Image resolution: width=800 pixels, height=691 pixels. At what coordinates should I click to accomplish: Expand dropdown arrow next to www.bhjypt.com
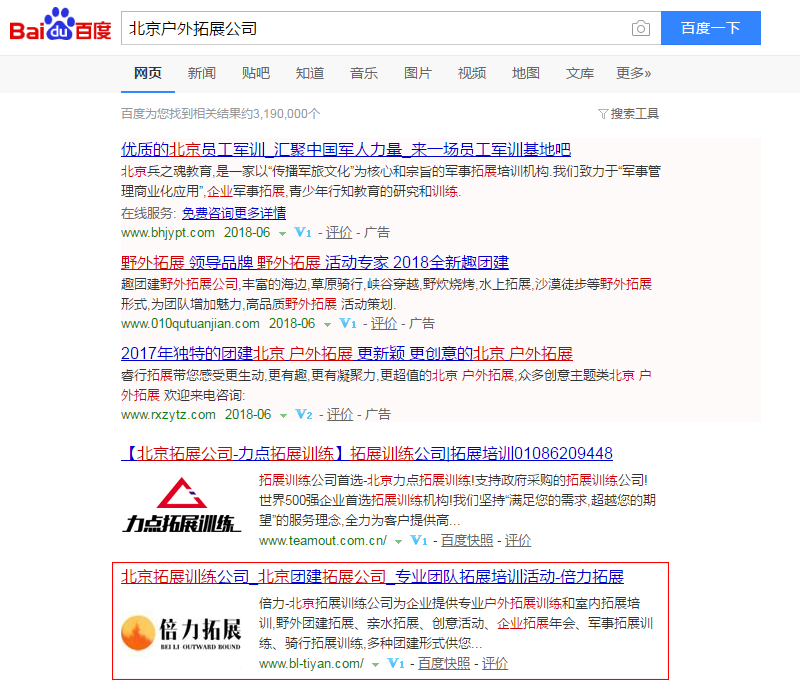282,234
